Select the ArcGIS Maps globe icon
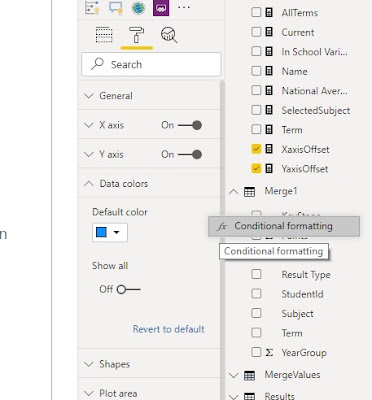 click(x=138, y=7)
